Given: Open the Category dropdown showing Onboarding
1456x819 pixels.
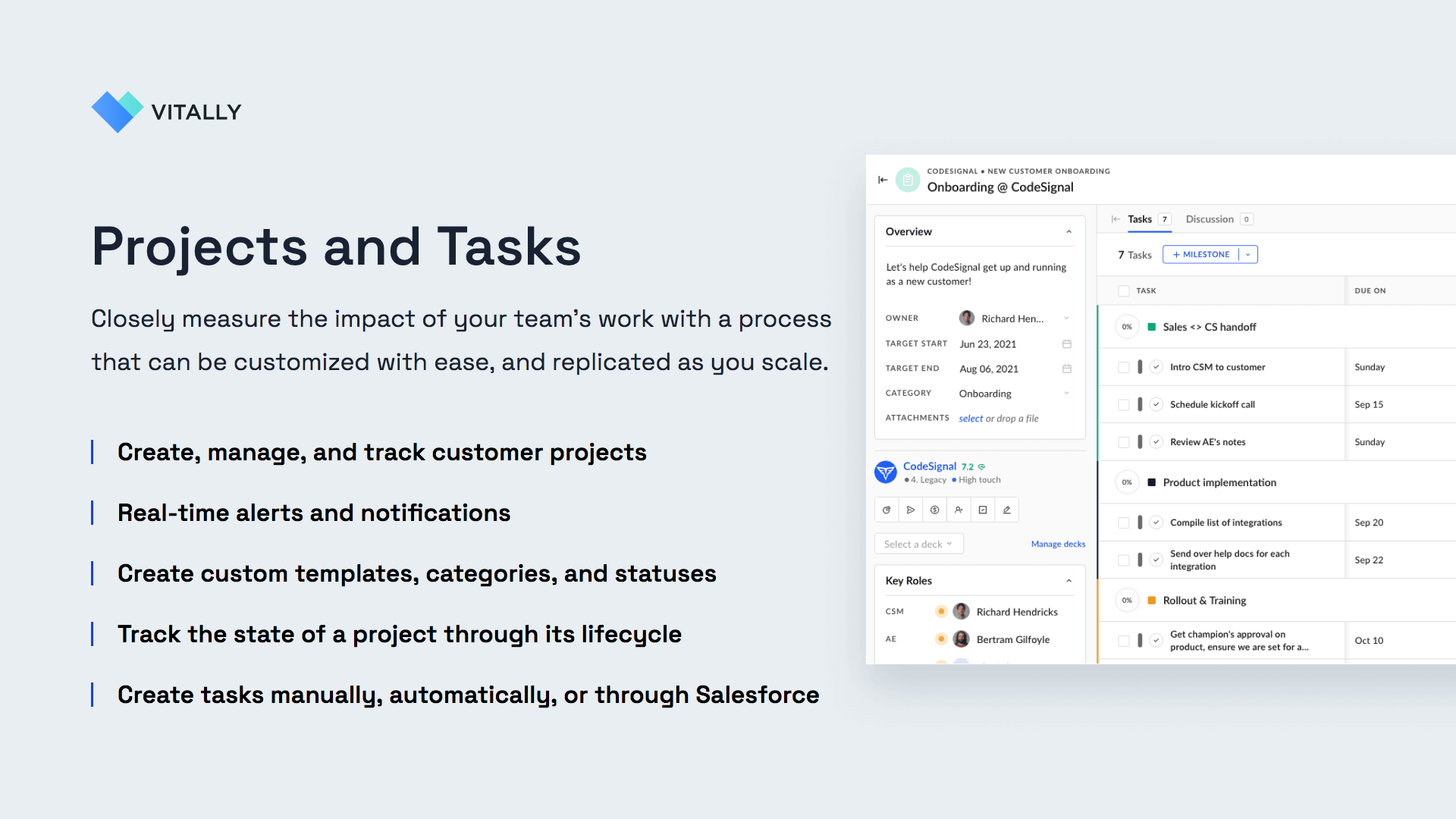Looking at the screenshot, I should pyautogui.click(x=1015, y=394).
